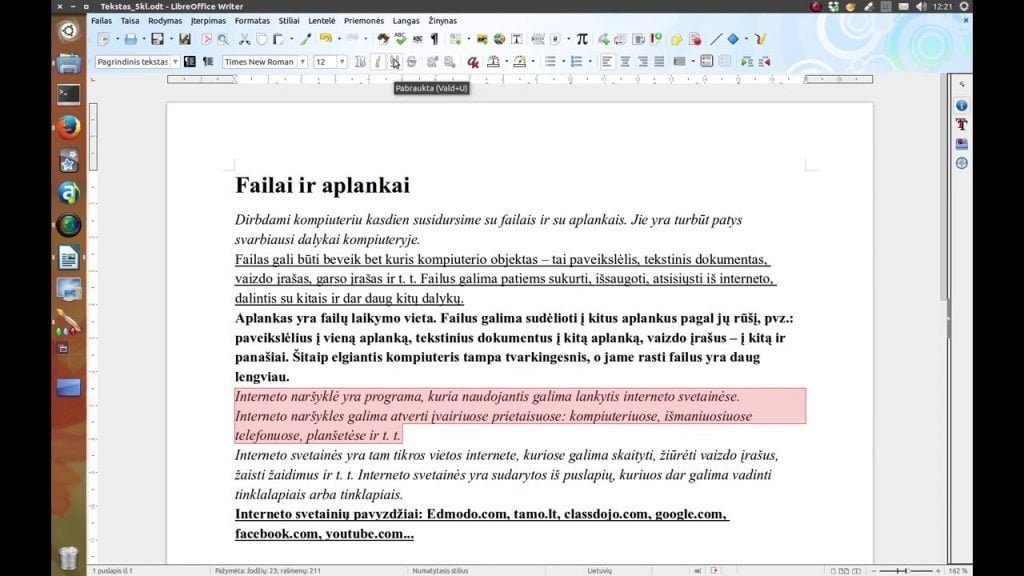Click 'Lietuvių' language in status bar
This screenshot has width=1024, height=576.
tap(600, 571)
